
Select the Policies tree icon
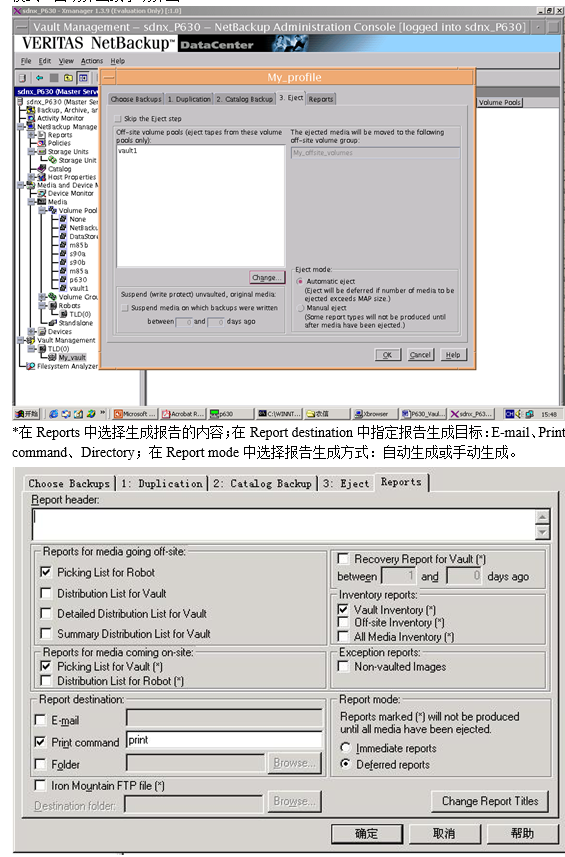tap(42, 143)
